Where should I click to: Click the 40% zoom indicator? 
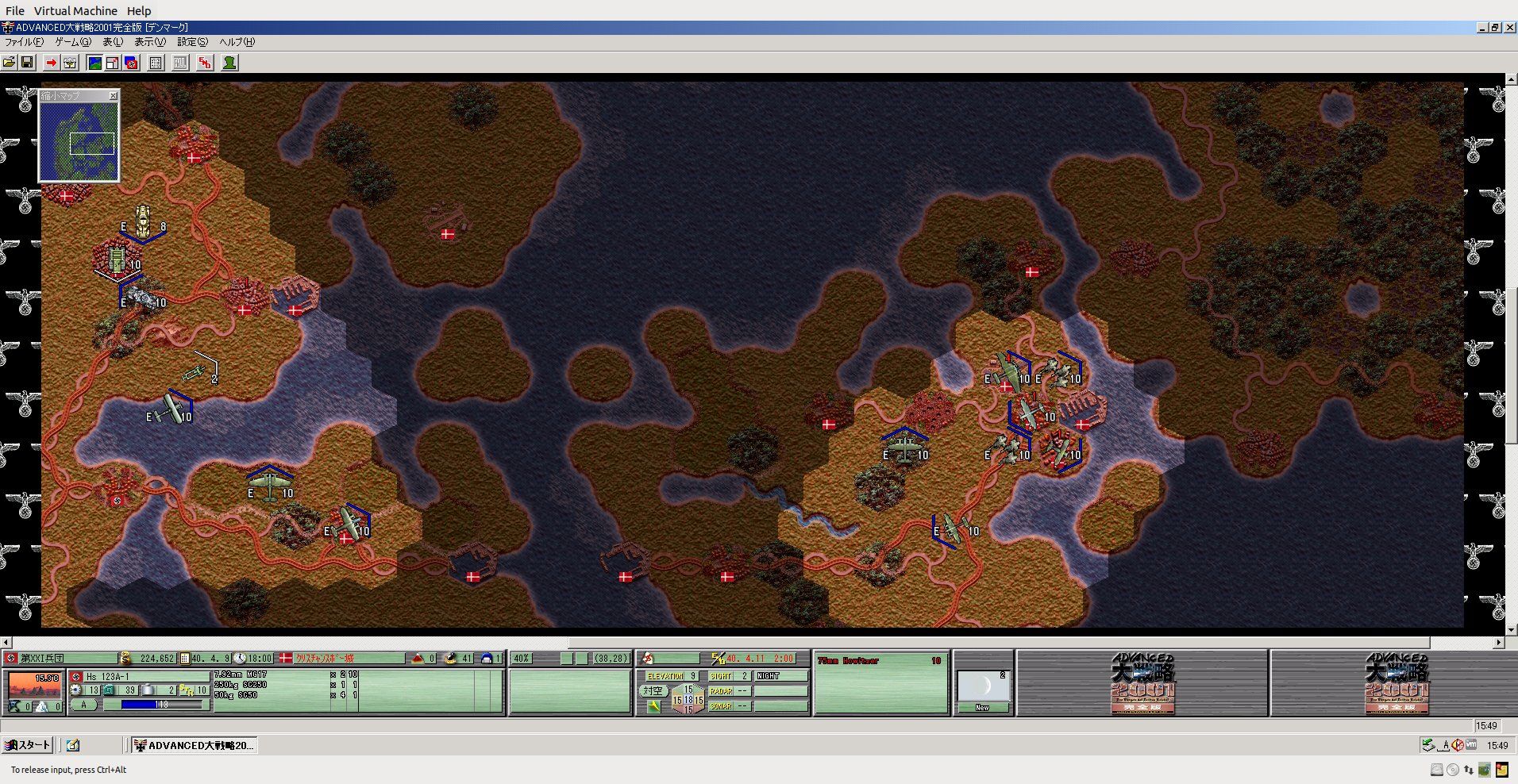521,659
